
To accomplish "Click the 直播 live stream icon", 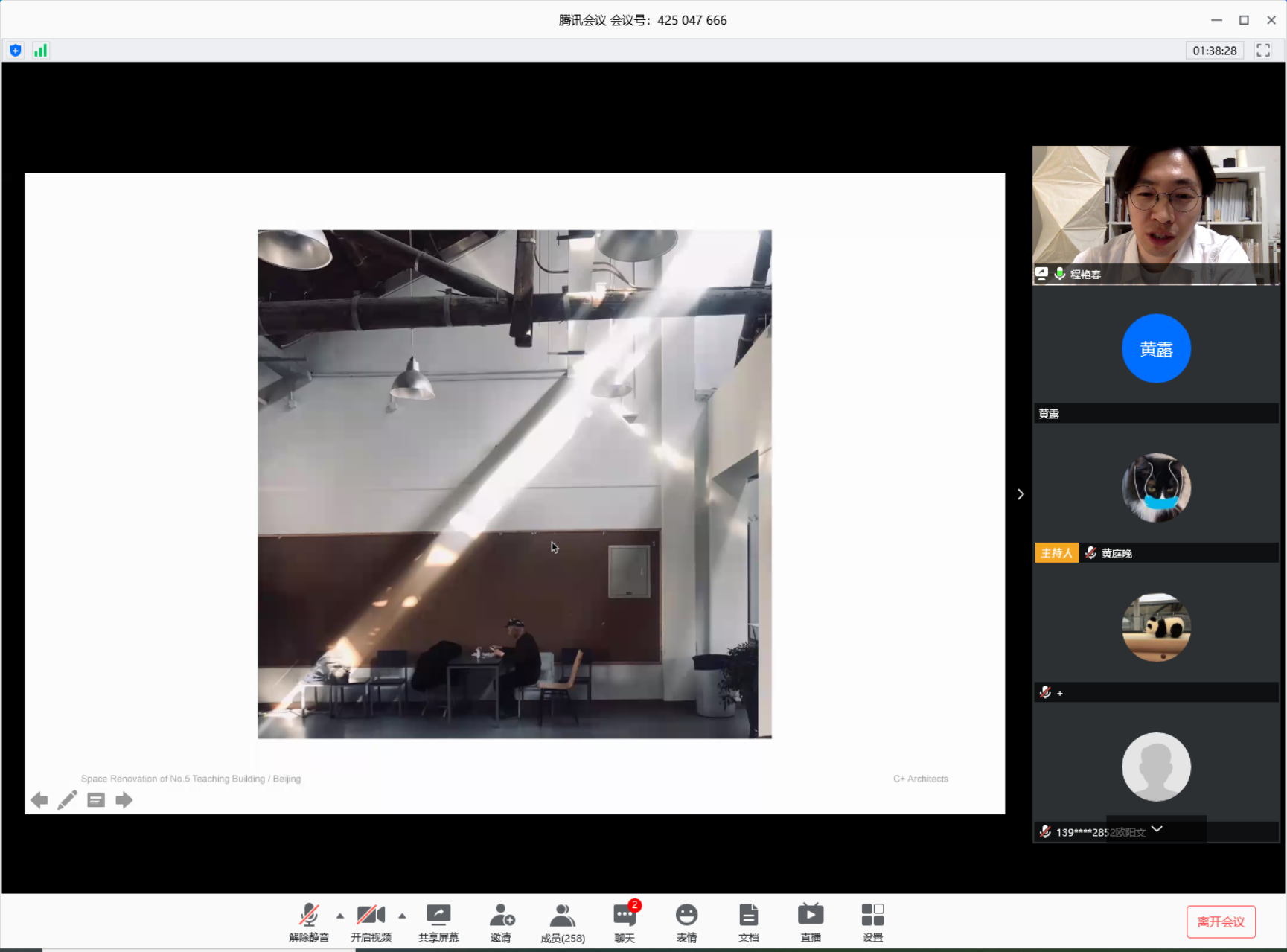I will [x=810, y=921].
